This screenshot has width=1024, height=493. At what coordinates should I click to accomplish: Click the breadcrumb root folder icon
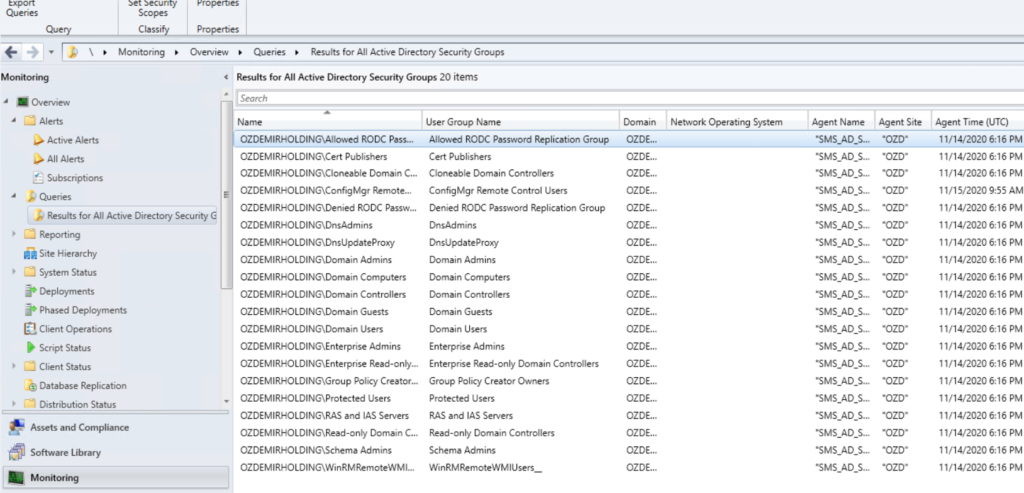(73, 52)
